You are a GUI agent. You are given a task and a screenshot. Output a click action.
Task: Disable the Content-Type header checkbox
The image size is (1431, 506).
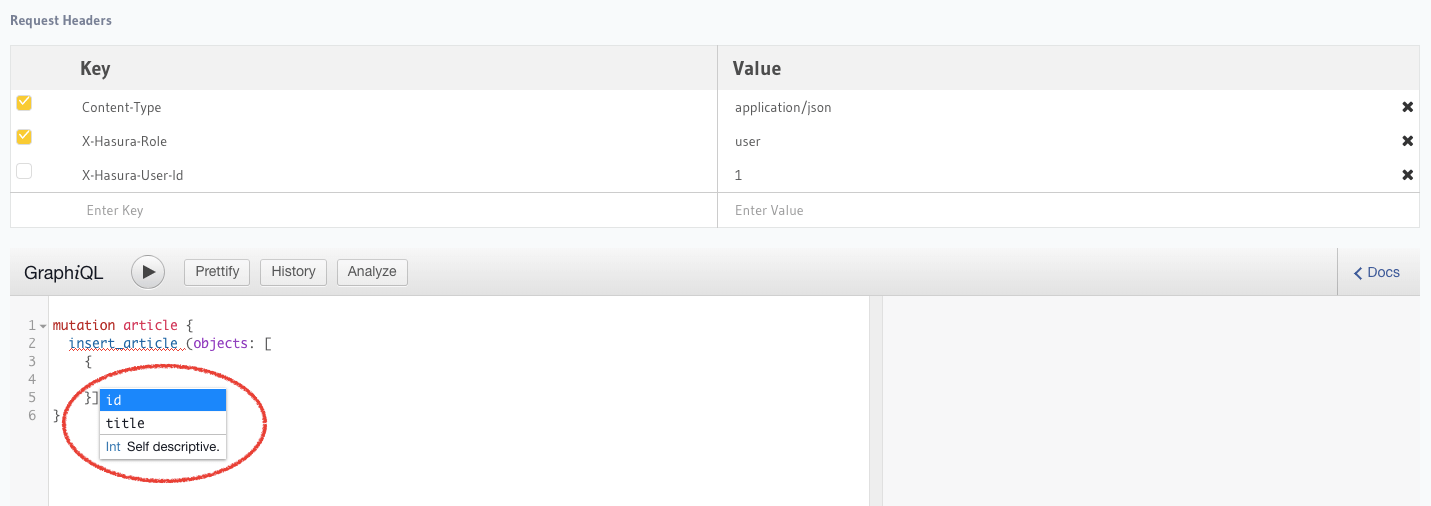pos(24,103)
